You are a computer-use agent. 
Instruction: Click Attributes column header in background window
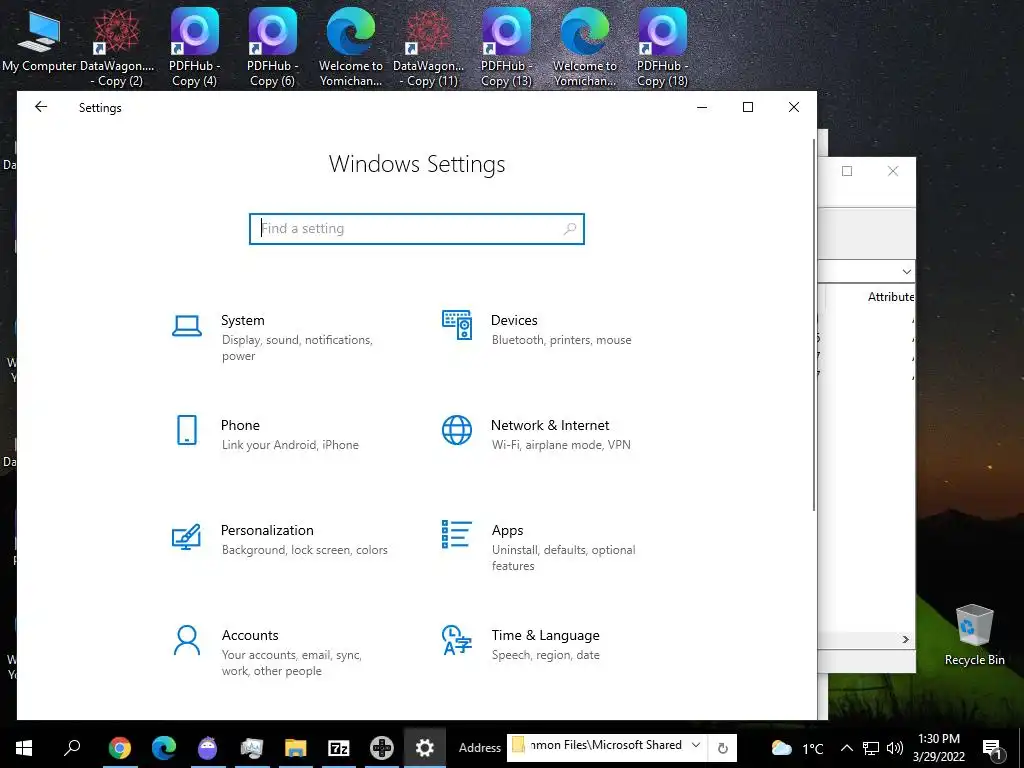891,296
